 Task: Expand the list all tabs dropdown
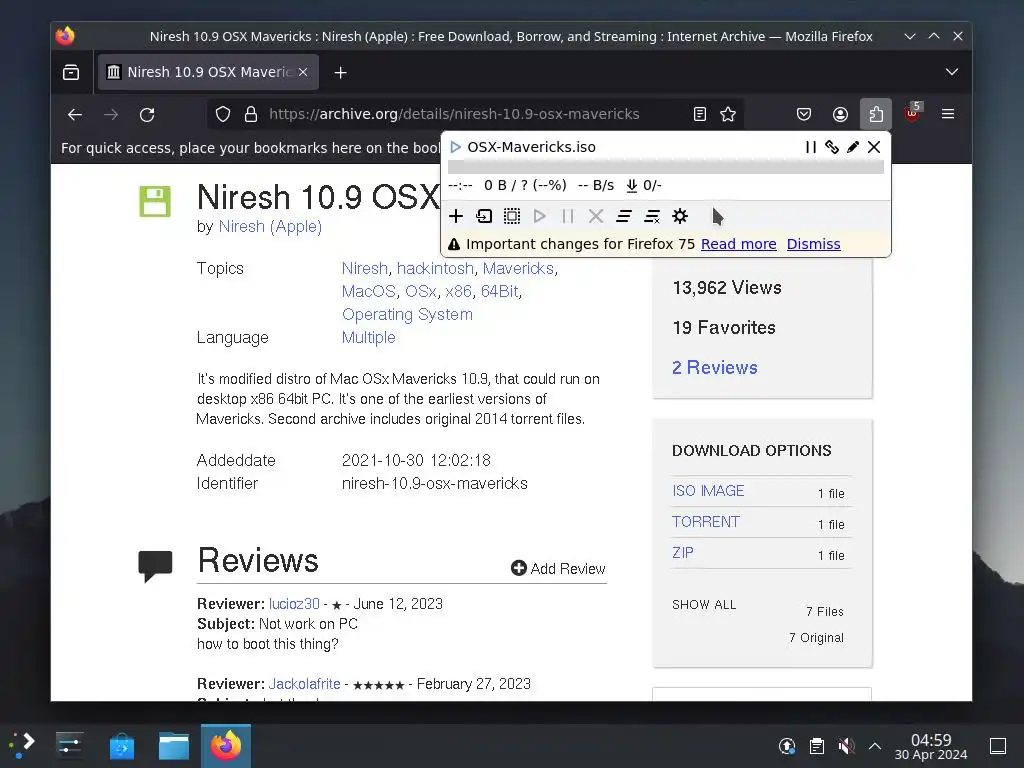click(x=952, y=72)
